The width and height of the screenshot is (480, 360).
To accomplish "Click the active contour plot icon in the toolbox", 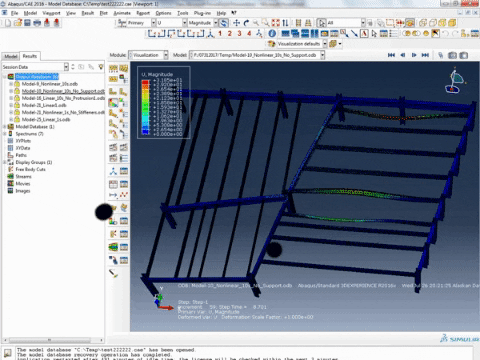I will (113, 103).
